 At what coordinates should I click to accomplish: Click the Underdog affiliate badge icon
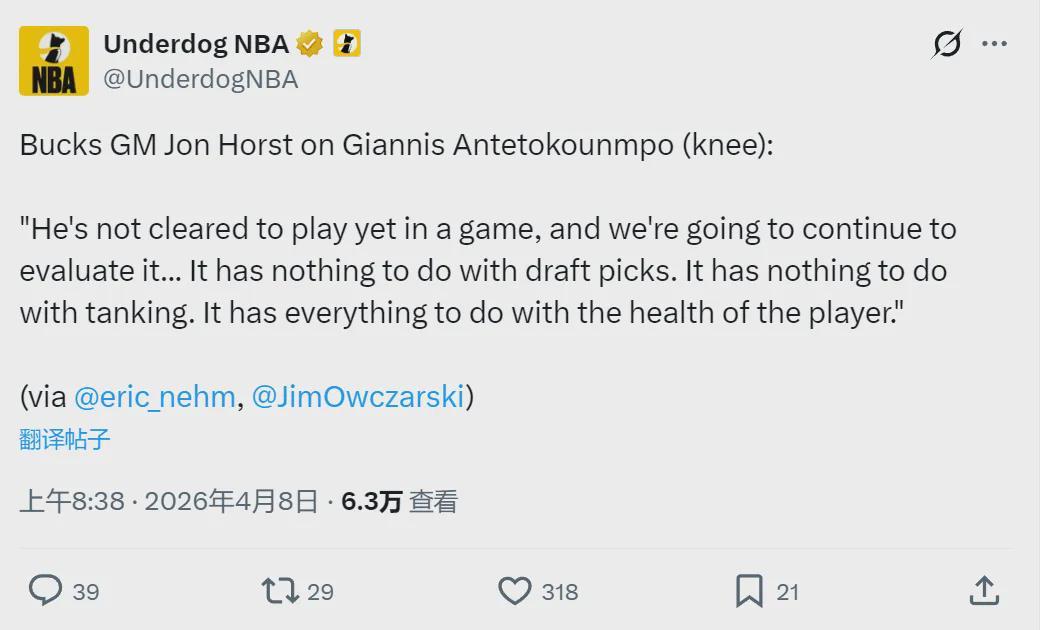[347, 44]
